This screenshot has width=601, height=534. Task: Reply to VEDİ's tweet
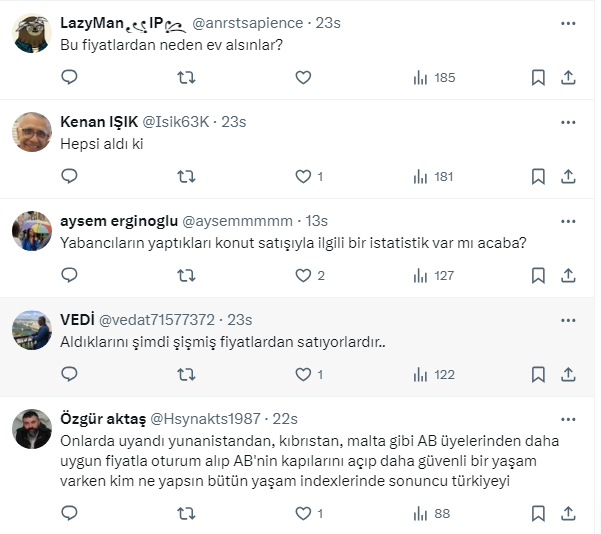click(x=69, y=374)
